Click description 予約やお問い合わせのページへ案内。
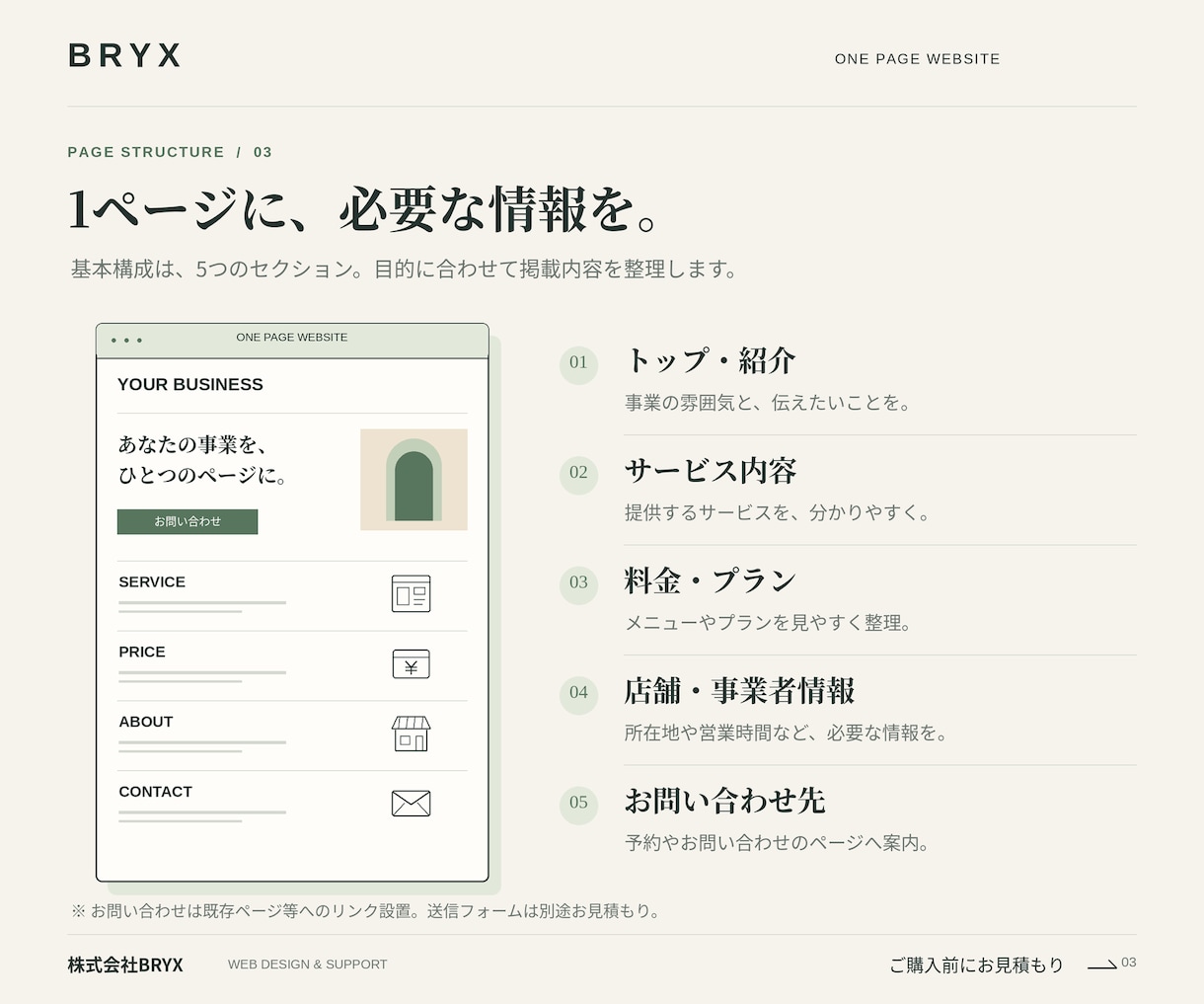Screen dimensions: 1204x1004 coord(779,843)
